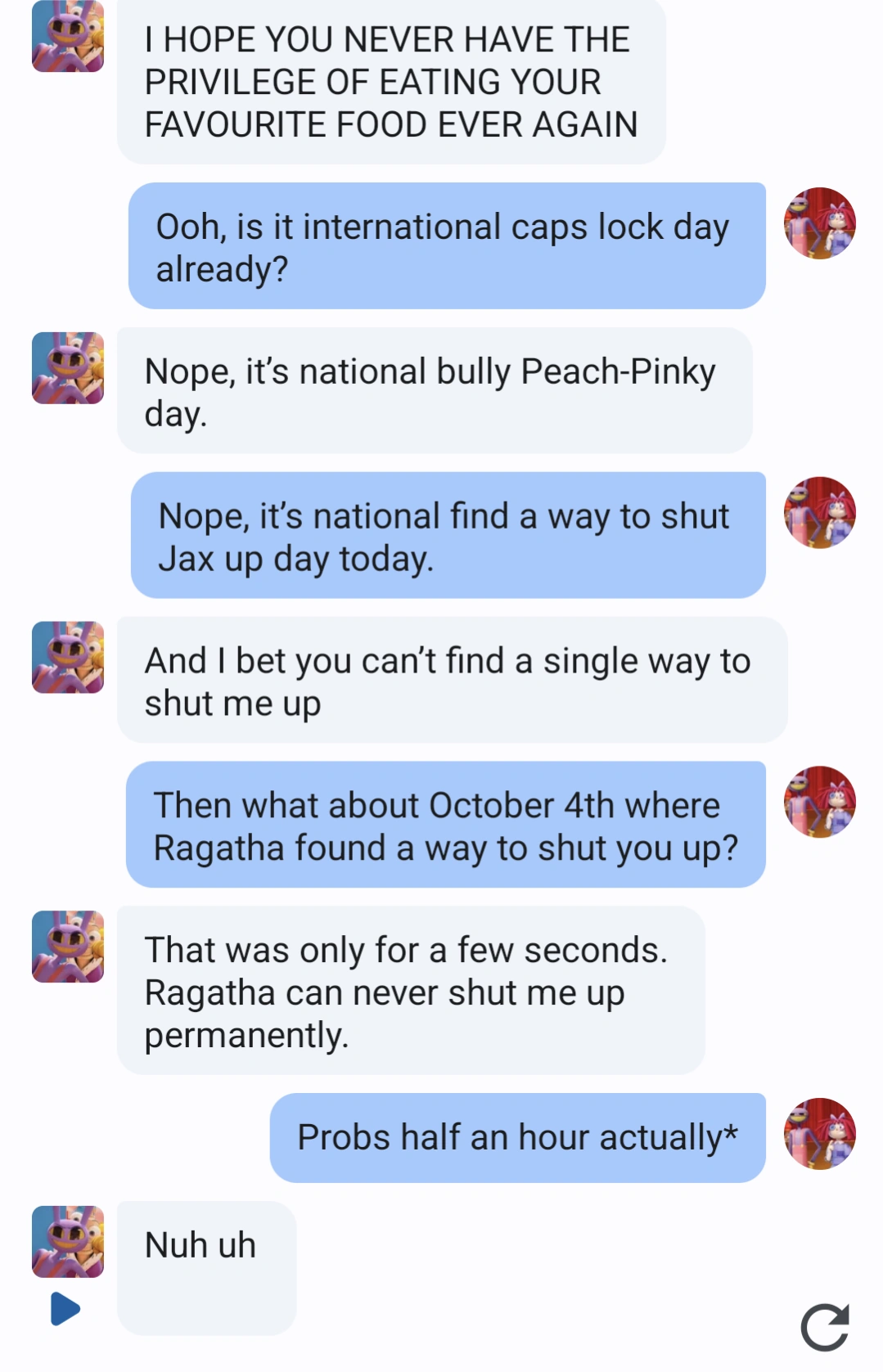Select the 'can't find a single way' bubble
This screenshot has width=883, height=1372.
coord(452,681)
